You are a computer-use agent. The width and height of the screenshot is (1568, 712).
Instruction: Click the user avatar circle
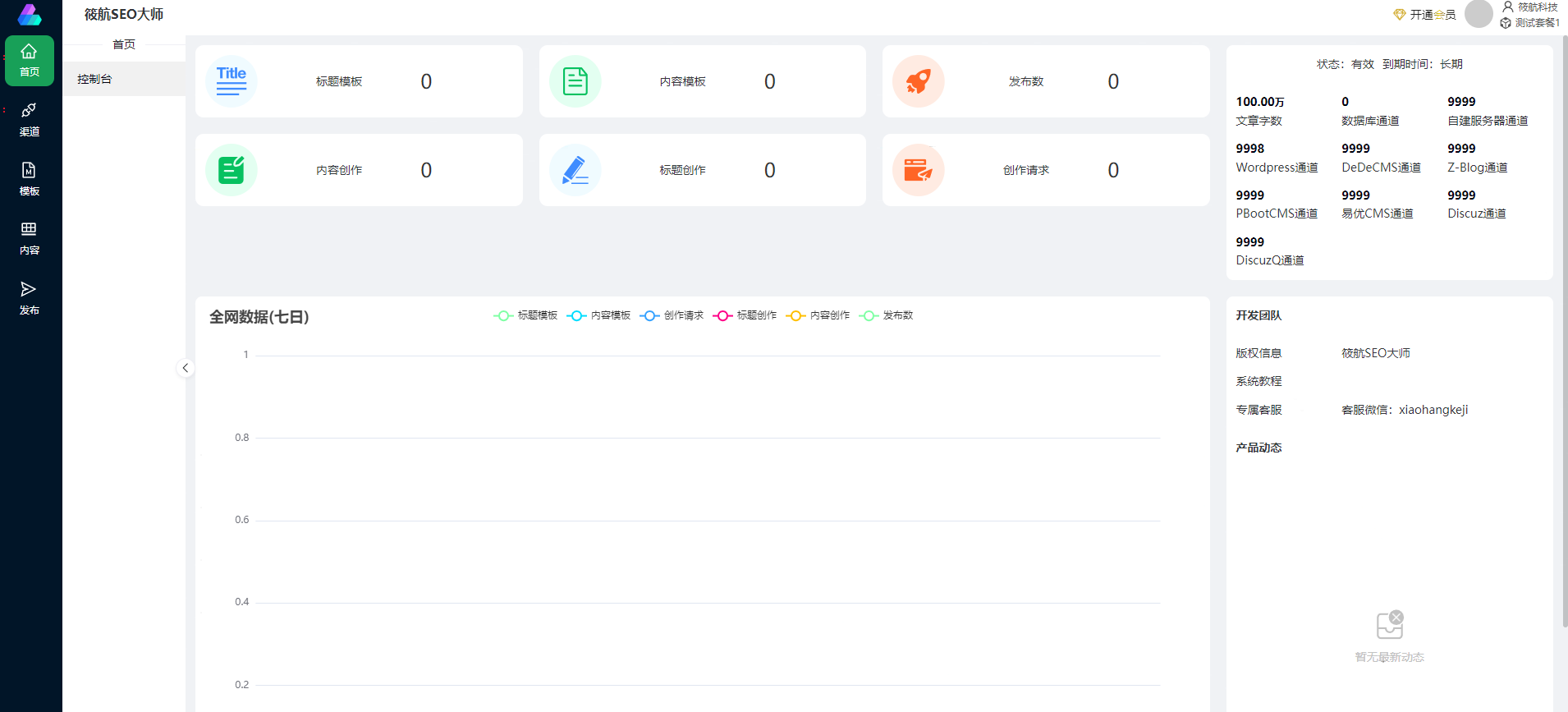click(x=1479, y=14)
